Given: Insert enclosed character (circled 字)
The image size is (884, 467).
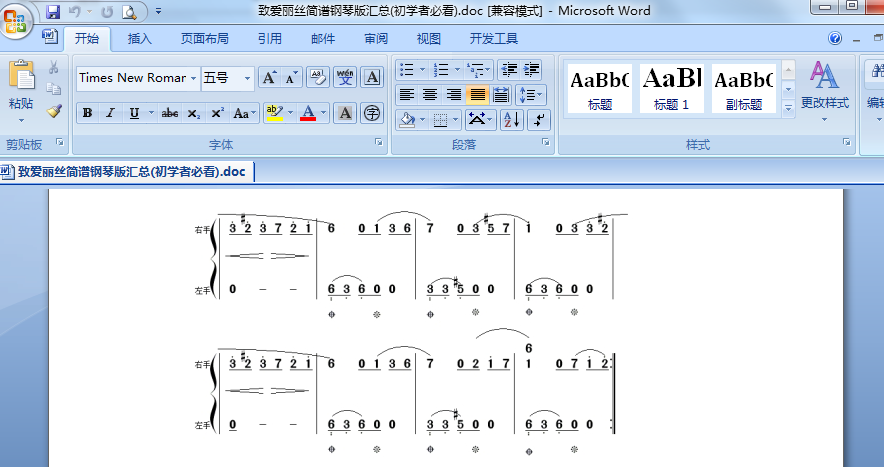Looking at the screenshot, I should click(x=372, y=113).
